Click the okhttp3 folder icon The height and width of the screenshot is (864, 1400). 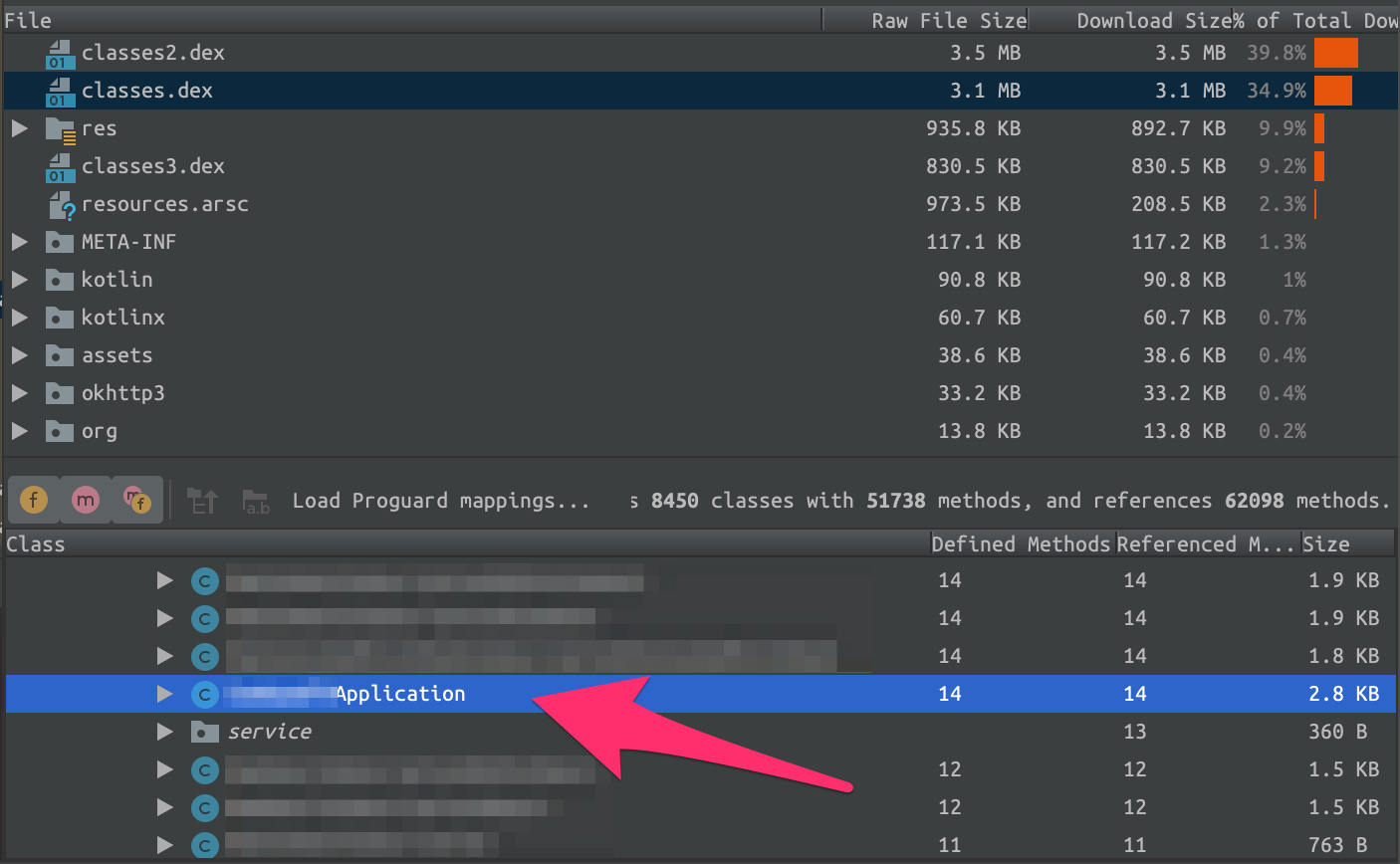[x=60, y=394]
